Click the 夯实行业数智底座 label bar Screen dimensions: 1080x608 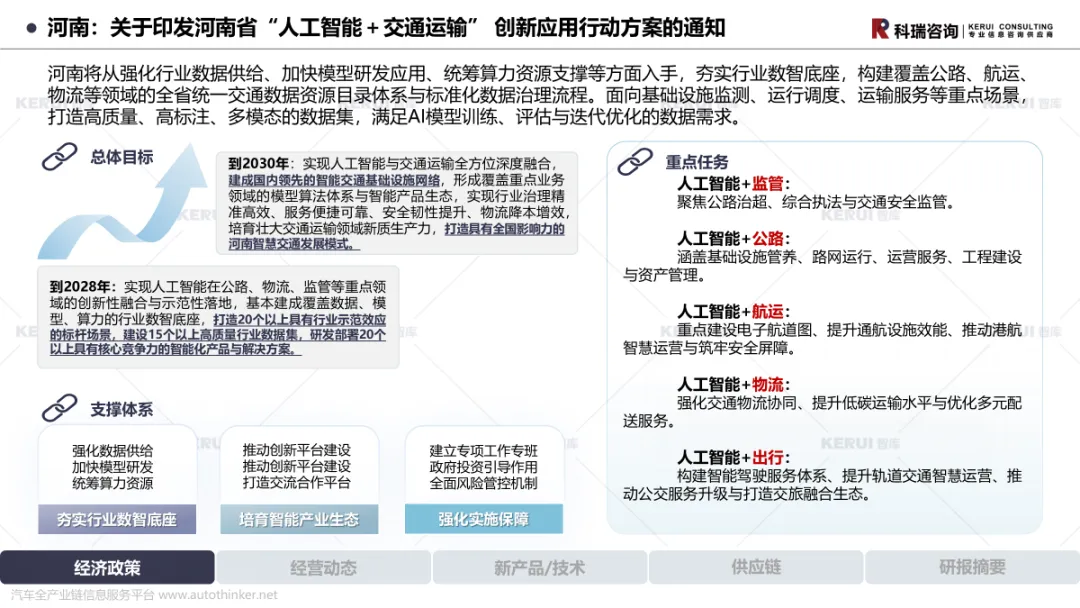(116, 519)
